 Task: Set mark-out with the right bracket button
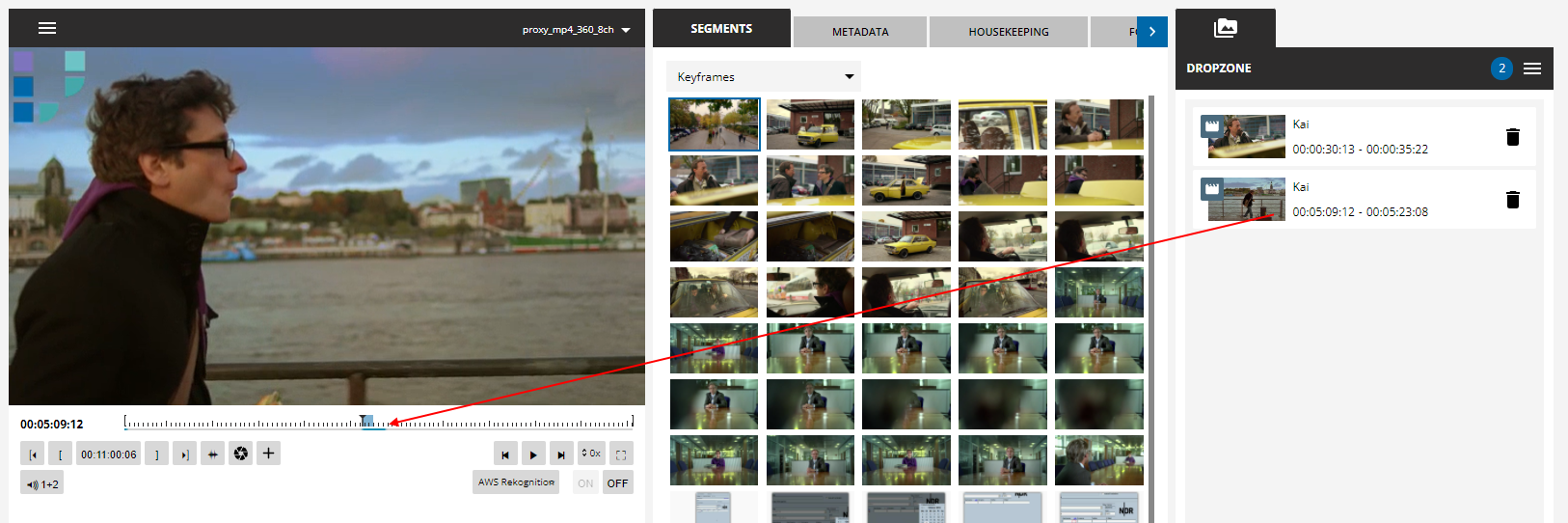pos(156,454)
